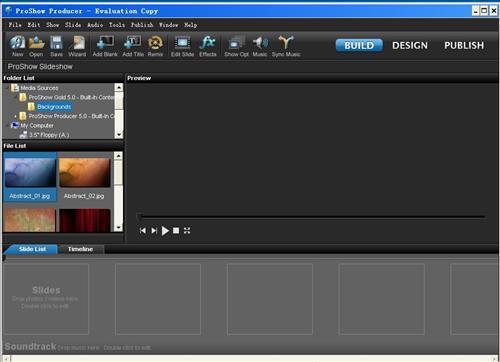The width and height of the screenshot is (500, 362).
Task: Switch to PUBLISH workspace
Action: pyautogui.click(x=464, y=45)
